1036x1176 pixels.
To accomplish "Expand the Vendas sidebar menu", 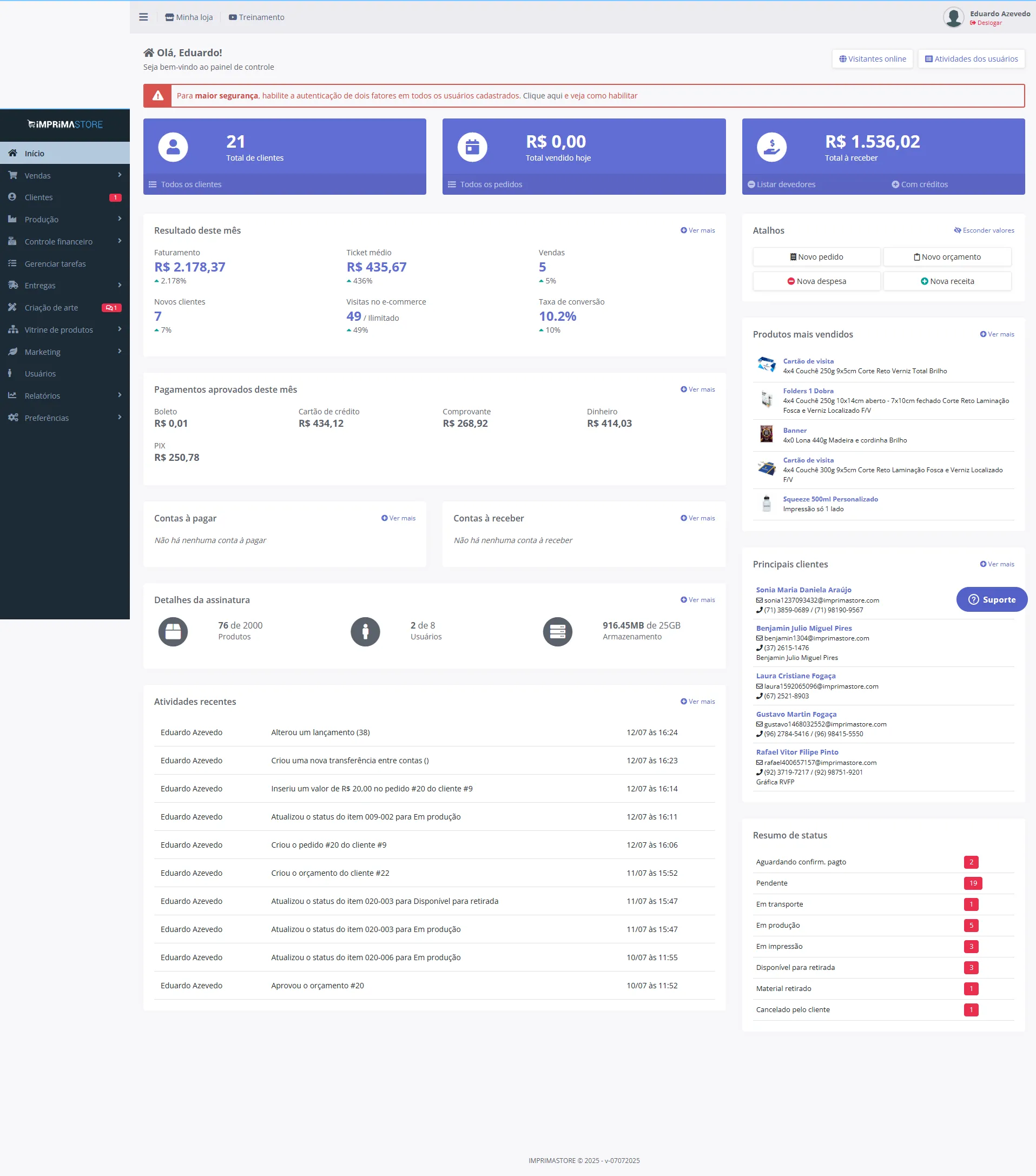I will 64,175.
